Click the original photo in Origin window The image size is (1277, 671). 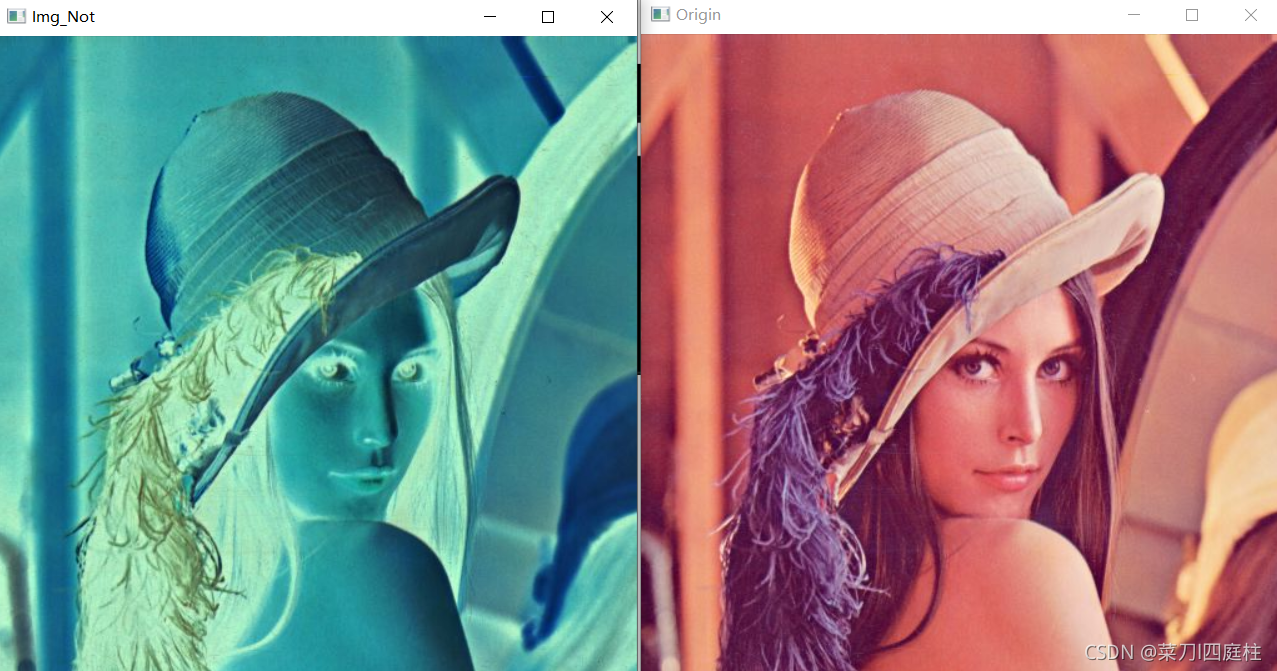(959, 352)
